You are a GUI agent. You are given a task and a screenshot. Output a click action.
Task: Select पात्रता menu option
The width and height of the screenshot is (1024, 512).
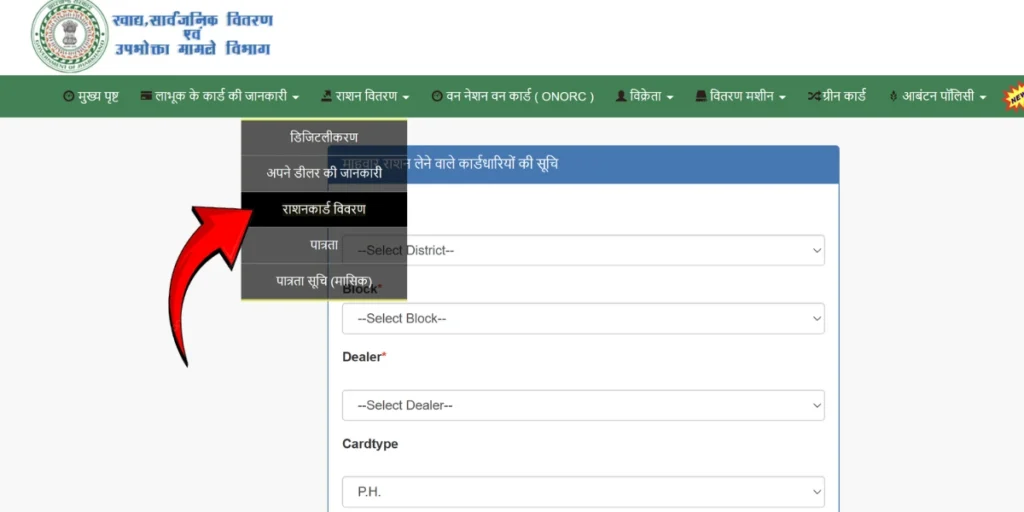pos(324,245)
